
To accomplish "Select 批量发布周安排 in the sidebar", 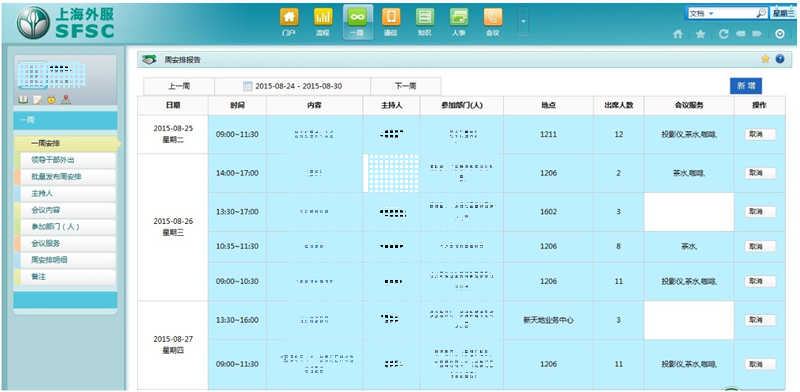I will (x=65, y=177).
